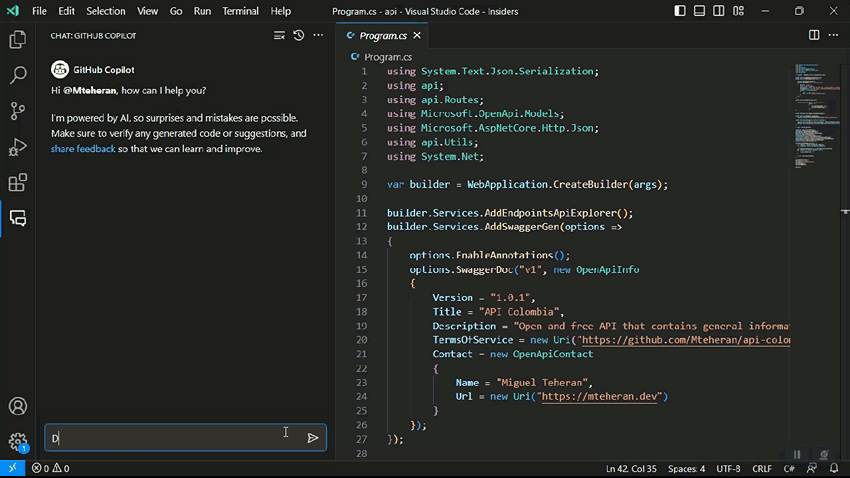Screen dimensions: 850x478
Task: Open the Terminal menu
Action: click(x=240, y=11)
